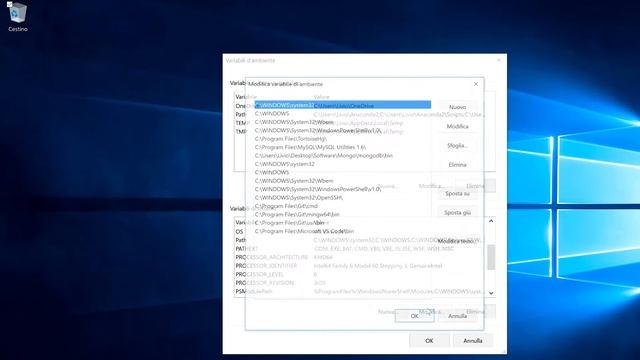The image size is (640, 360).
Task: Click the Sposta su button
Action: tap(457, 193)
